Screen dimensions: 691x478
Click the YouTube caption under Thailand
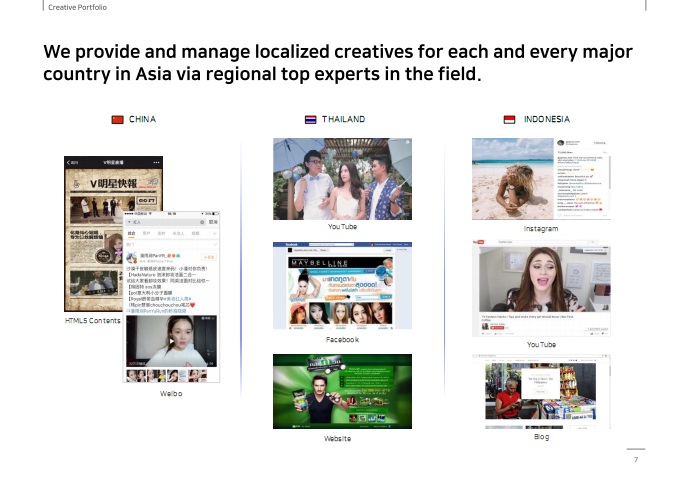click(x=342, y=227)
